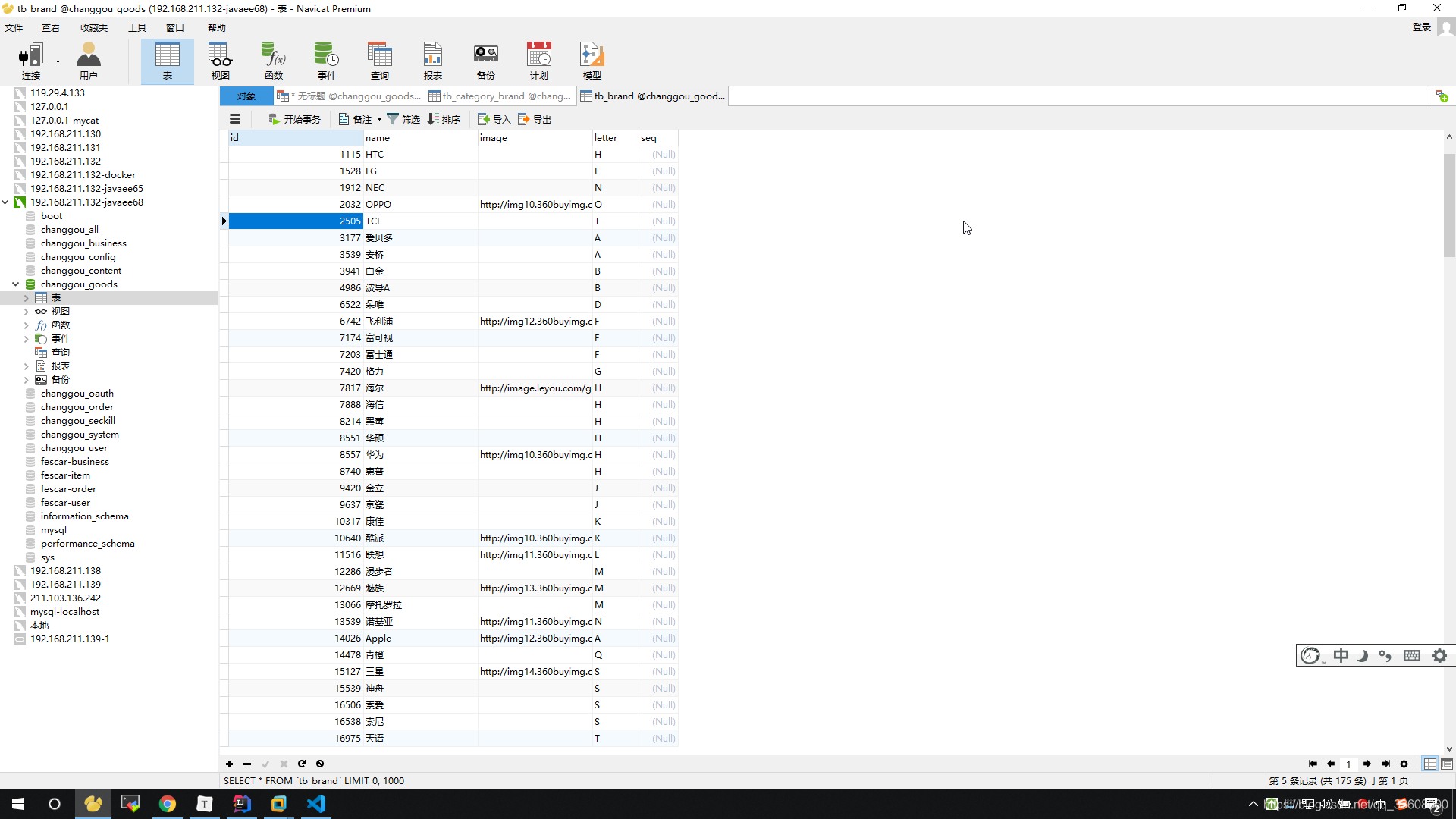This screenshot has height=819, width=1456.
Task: Open the Backup toolbar icon
Action: click(486, 61)
